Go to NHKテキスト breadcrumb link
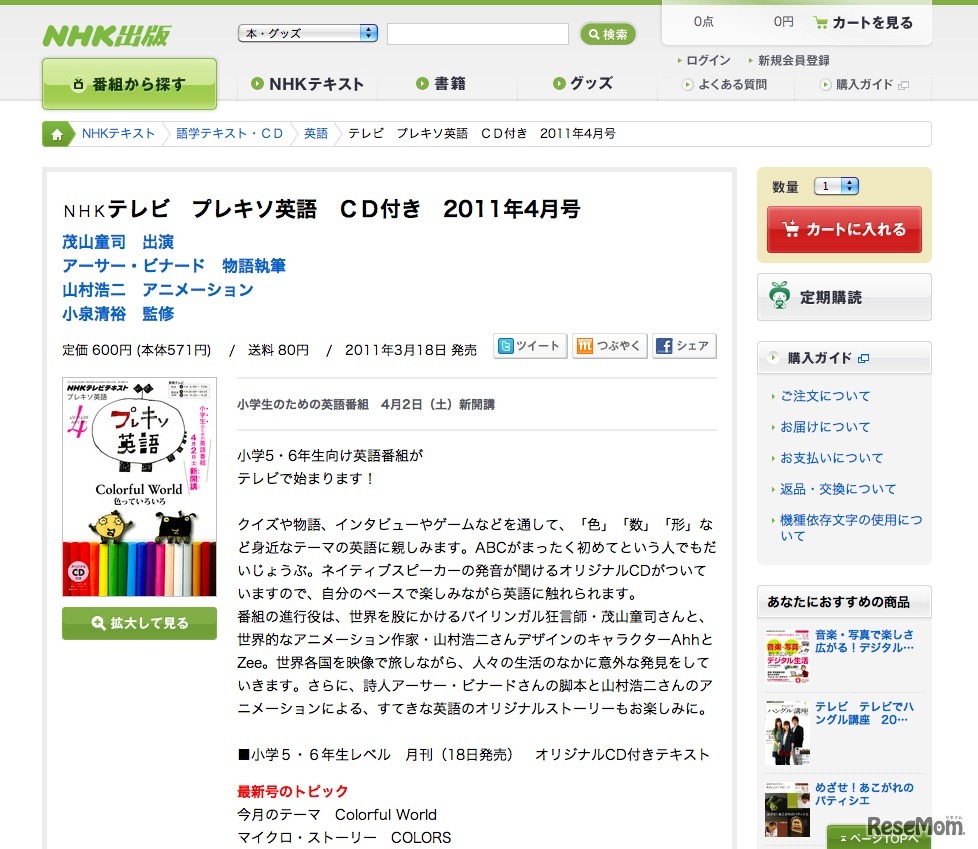 tap(118, 133)
